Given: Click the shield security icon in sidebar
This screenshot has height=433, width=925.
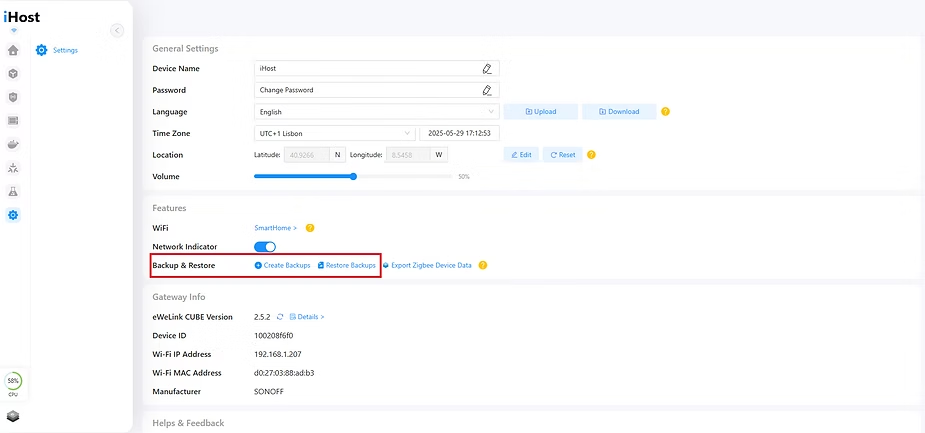Looking at the screenshot, I should [x=13, y=97].
